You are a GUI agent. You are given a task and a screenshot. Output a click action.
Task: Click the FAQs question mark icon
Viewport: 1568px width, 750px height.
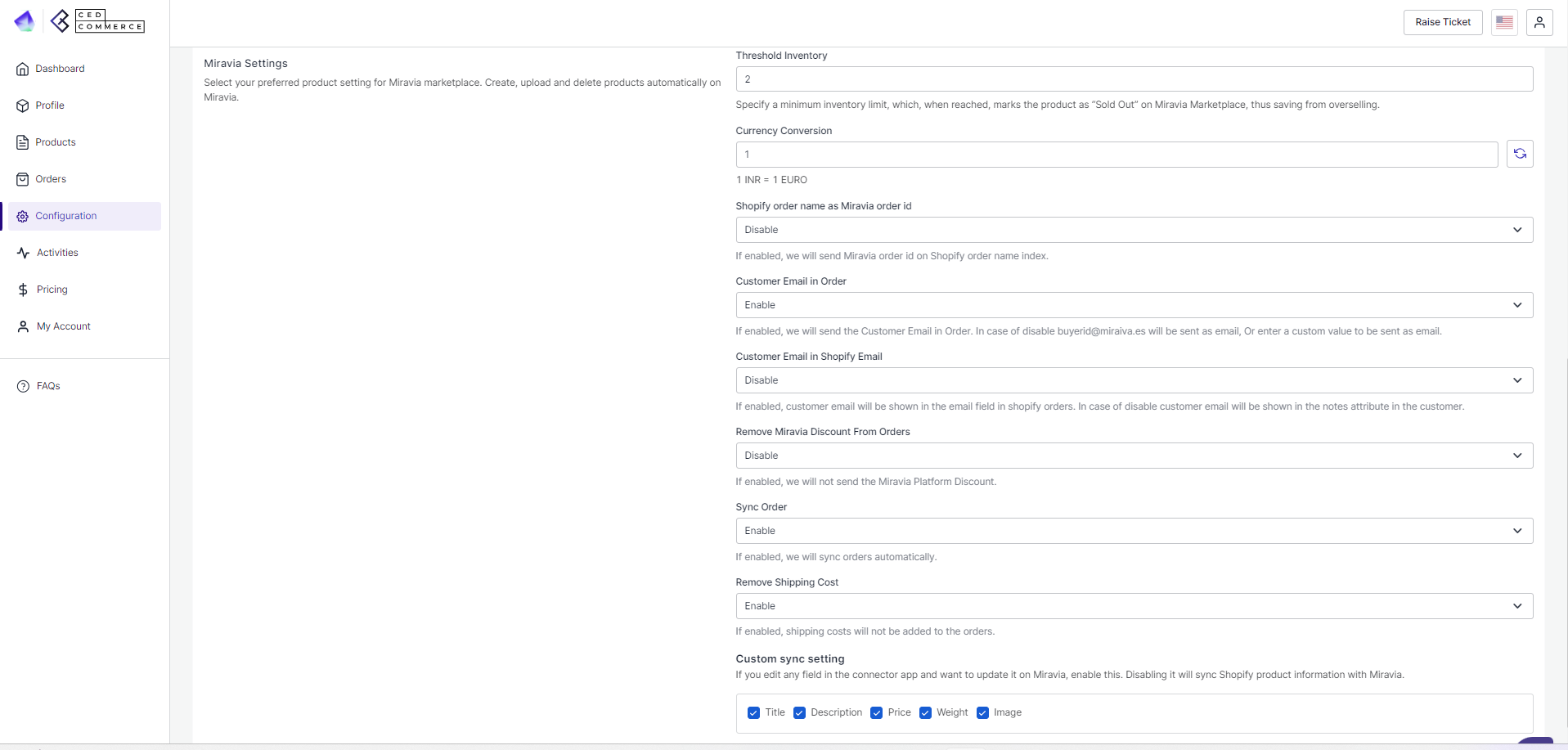click(x=23, y=386)
